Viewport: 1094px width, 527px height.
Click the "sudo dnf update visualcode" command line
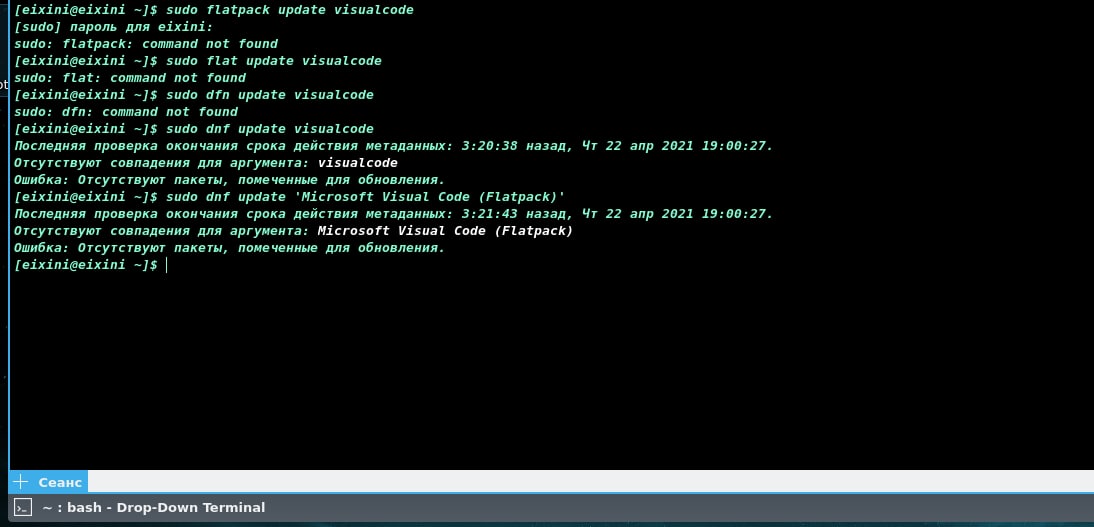point(193,128)
